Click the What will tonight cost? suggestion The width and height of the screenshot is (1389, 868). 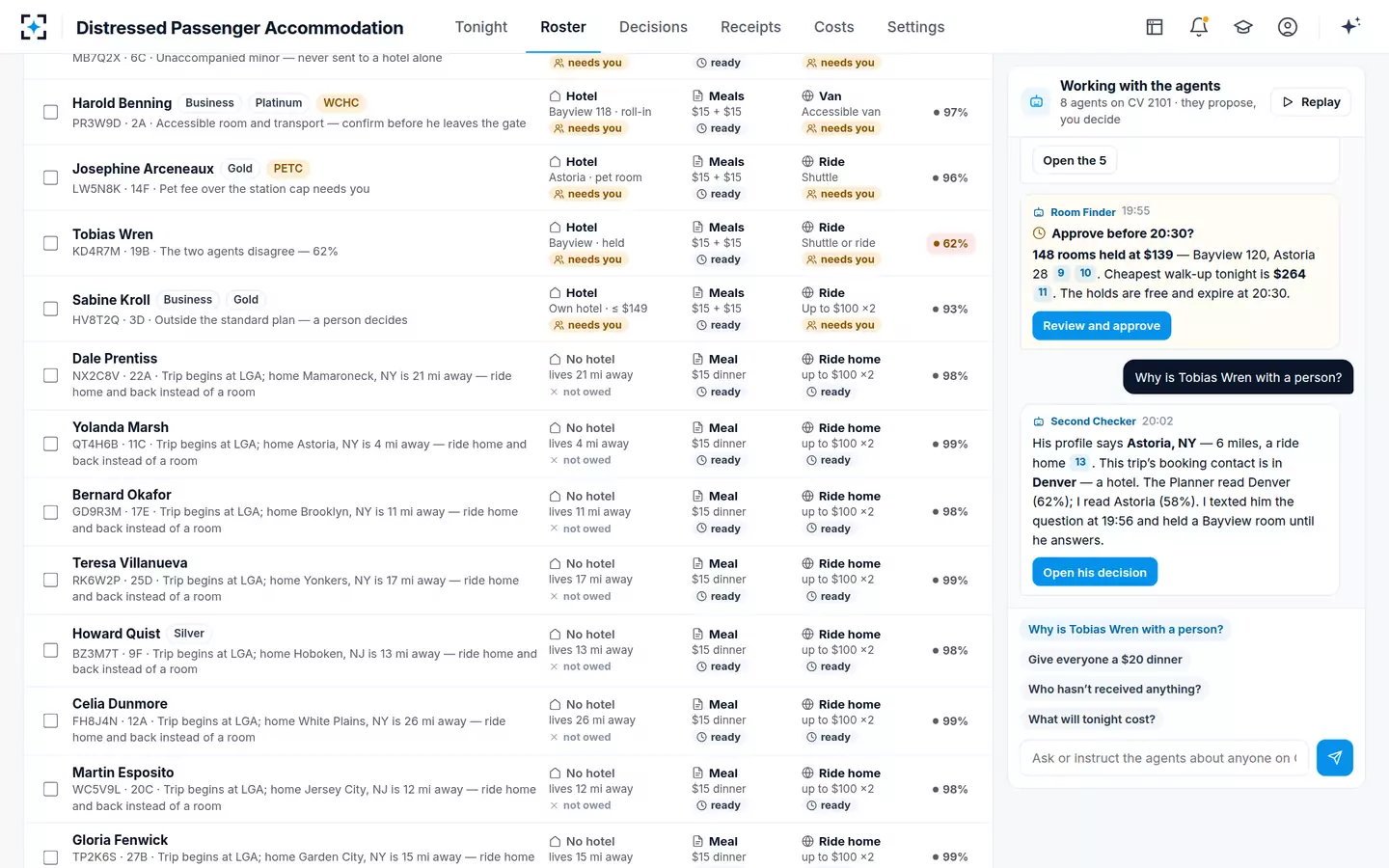tap(1091, 719)
